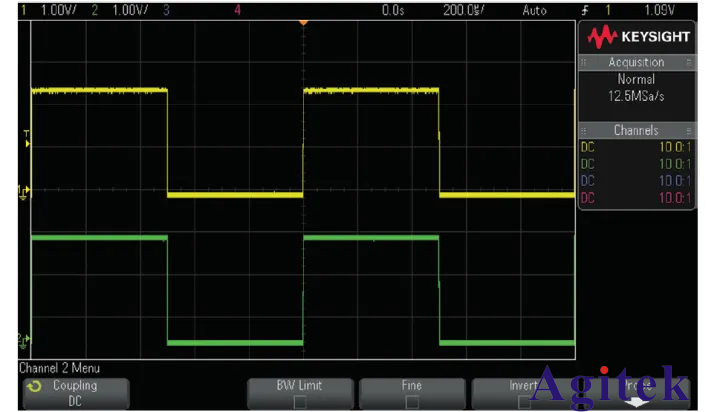Select channel 1 scale 1.00V/ in status bar
The width and height of the screenshot is (720, 412).
click(56, 9)
